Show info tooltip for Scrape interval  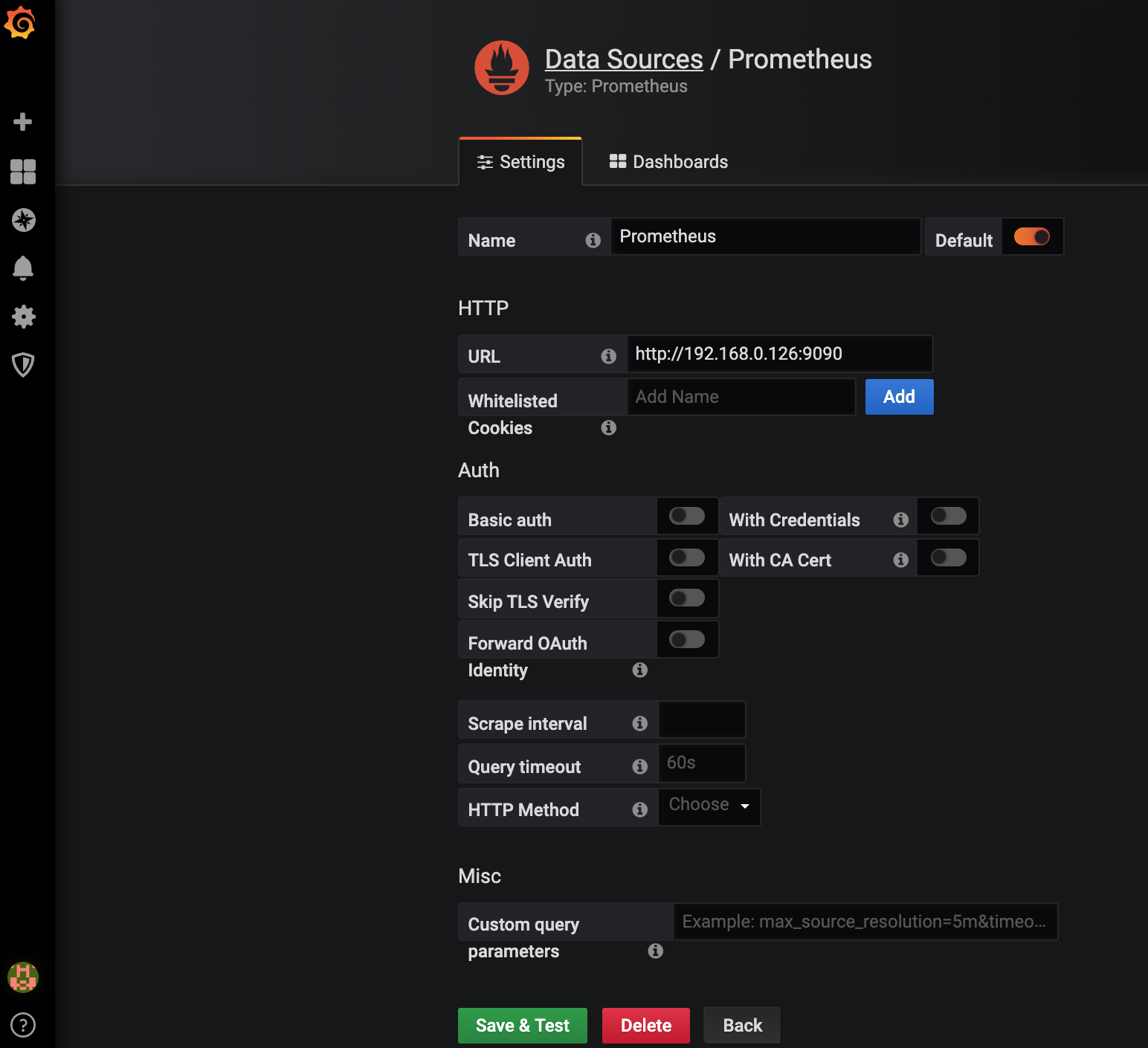639,723
